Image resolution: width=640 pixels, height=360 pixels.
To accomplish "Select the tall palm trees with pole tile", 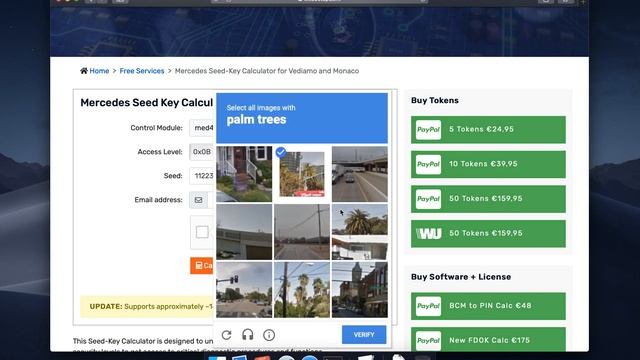I will click(x=302, y=290).
